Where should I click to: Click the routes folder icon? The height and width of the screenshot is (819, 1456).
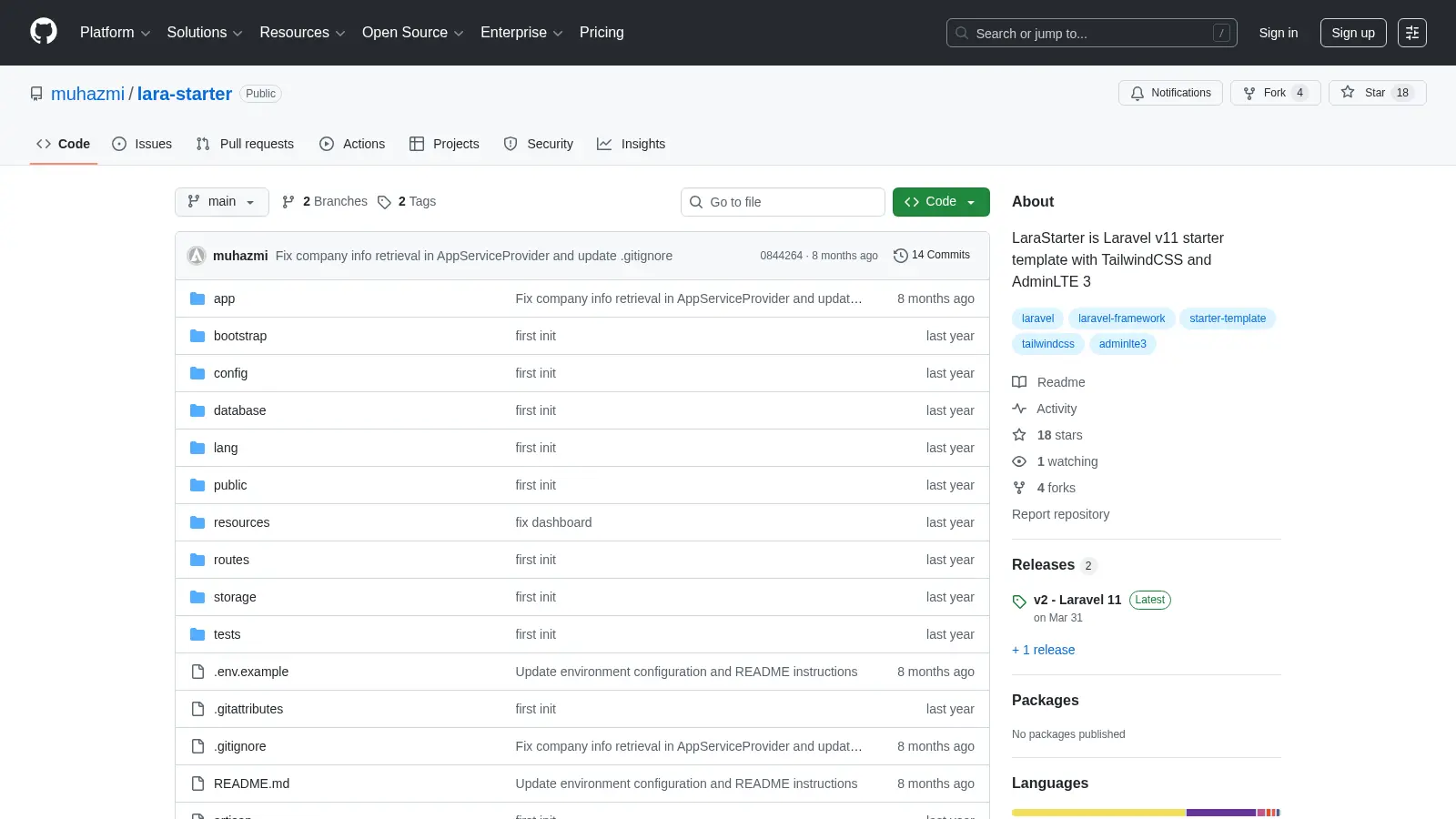(197, 560)
